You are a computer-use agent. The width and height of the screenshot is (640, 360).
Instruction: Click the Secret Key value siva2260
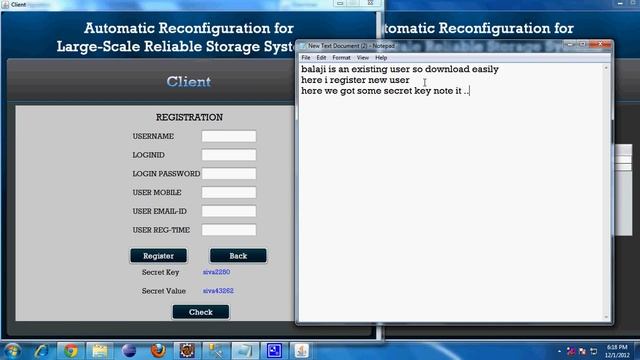tap(216, 272)
